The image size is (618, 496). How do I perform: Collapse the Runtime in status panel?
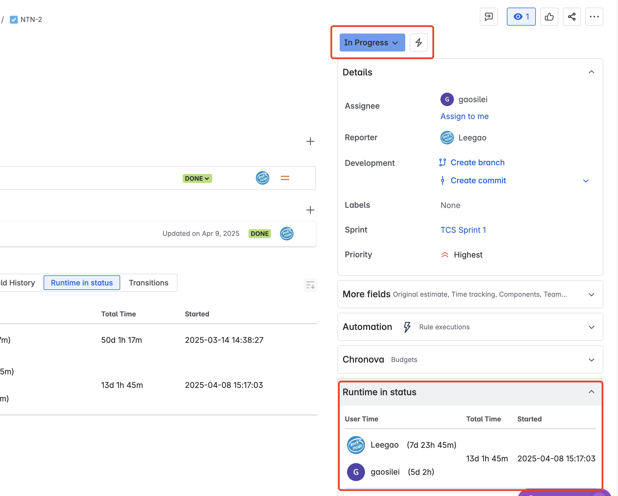[591, 392]
